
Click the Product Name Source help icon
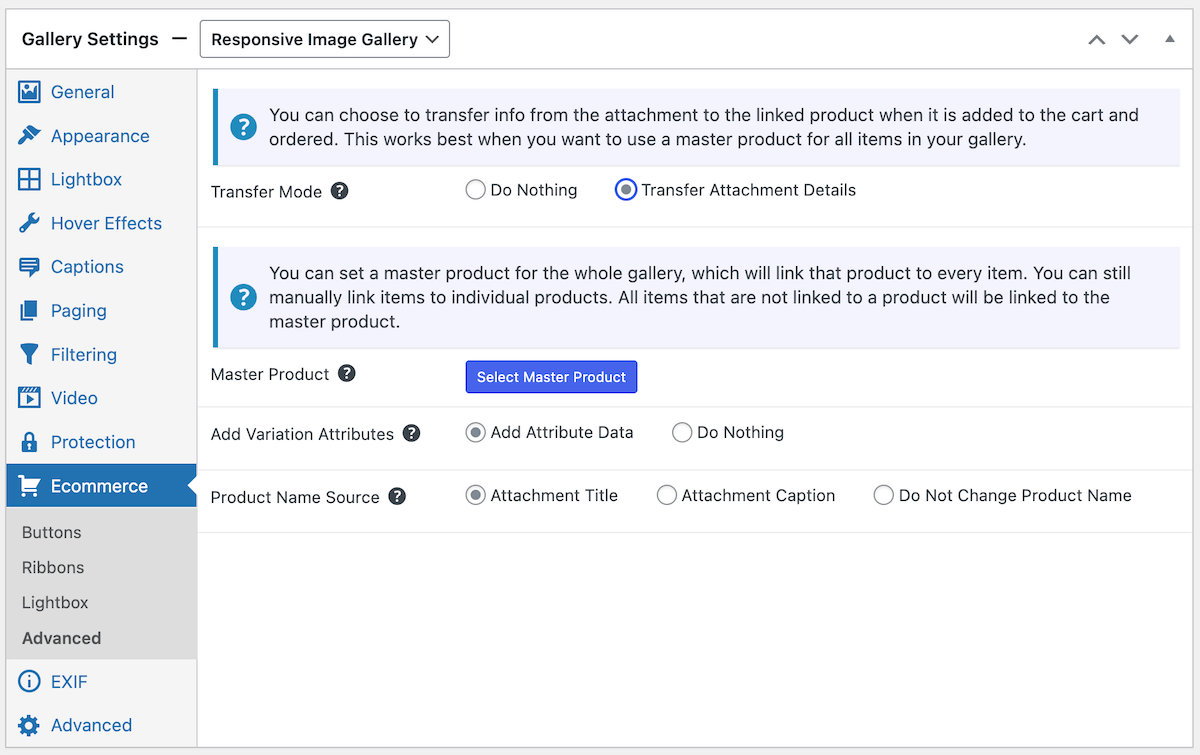397,496
